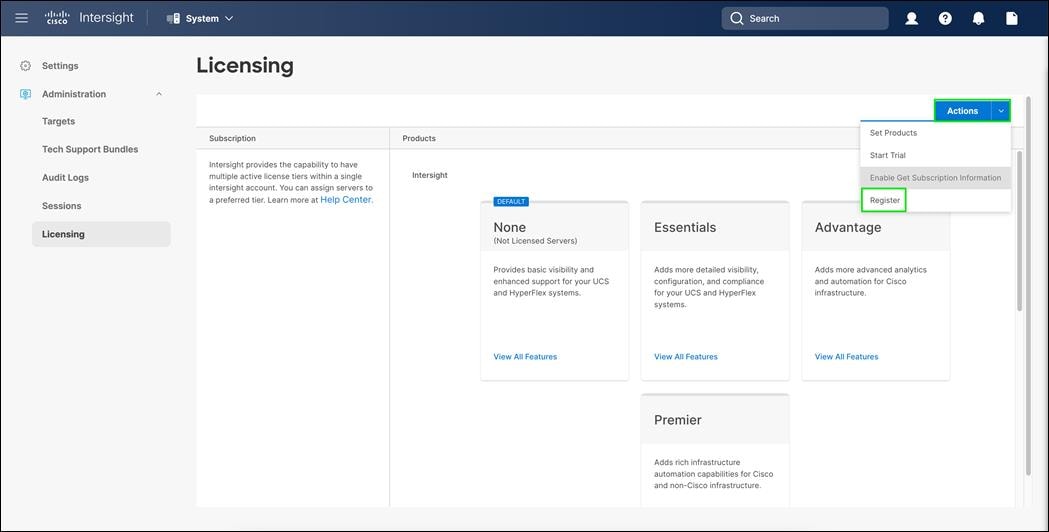Click the System service icon

[173, 19]
